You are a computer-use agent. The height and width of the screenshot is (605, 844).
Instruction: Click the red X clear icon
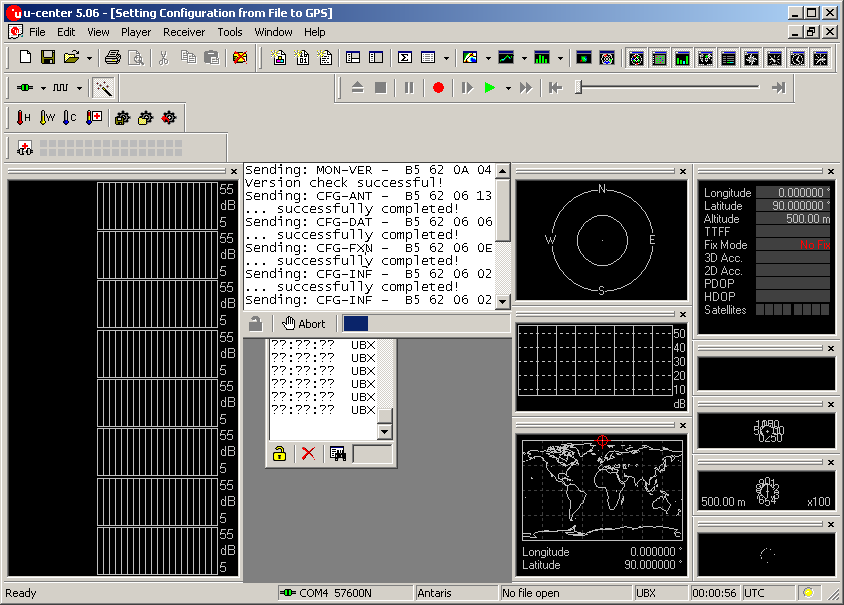(308, 454)
